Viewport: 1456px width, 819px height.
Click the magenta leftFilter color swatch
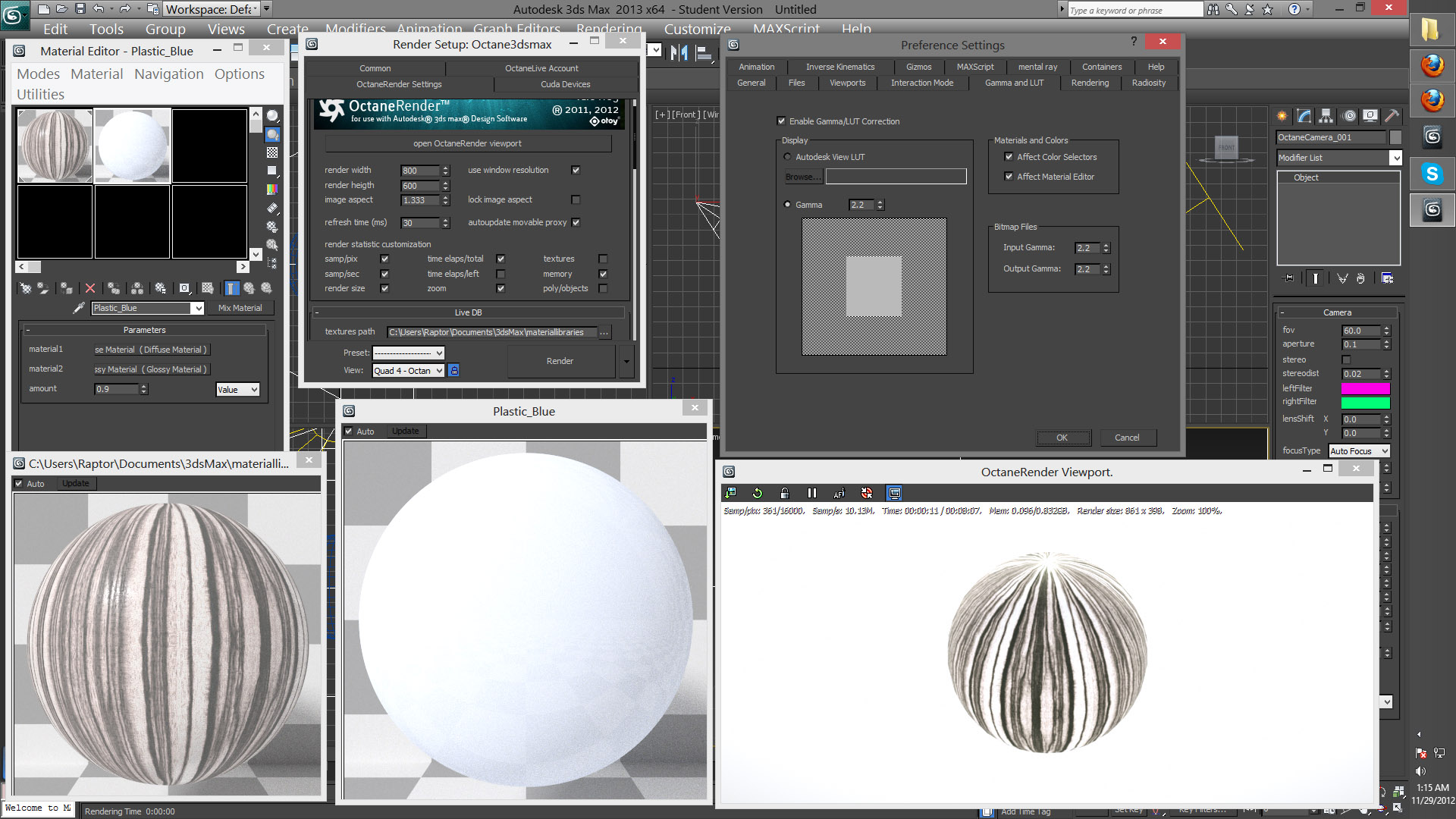coord(1365,388)
